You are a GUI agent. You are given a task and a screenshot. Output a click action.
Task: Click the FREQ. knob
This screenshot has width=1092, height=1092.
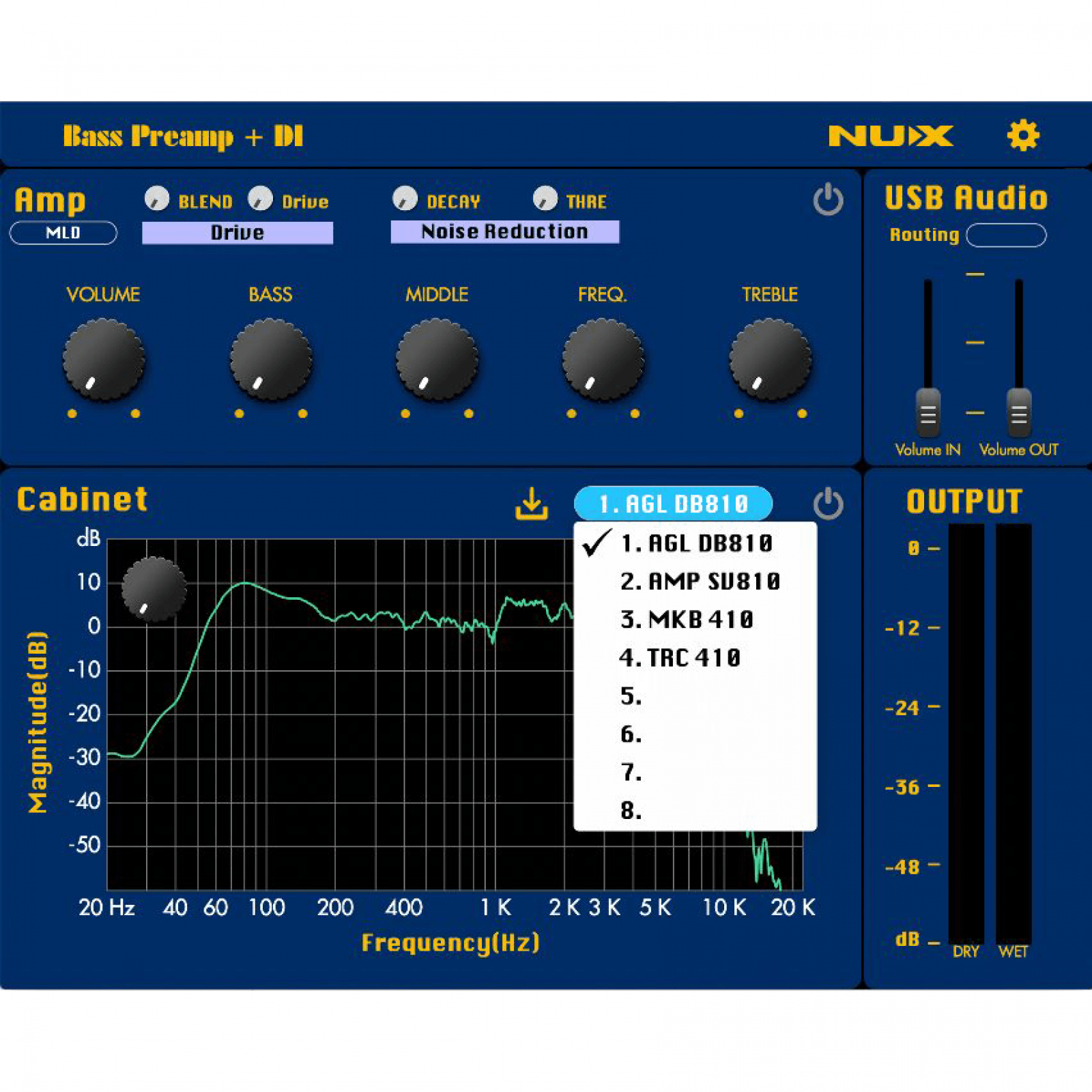[603, 359]
